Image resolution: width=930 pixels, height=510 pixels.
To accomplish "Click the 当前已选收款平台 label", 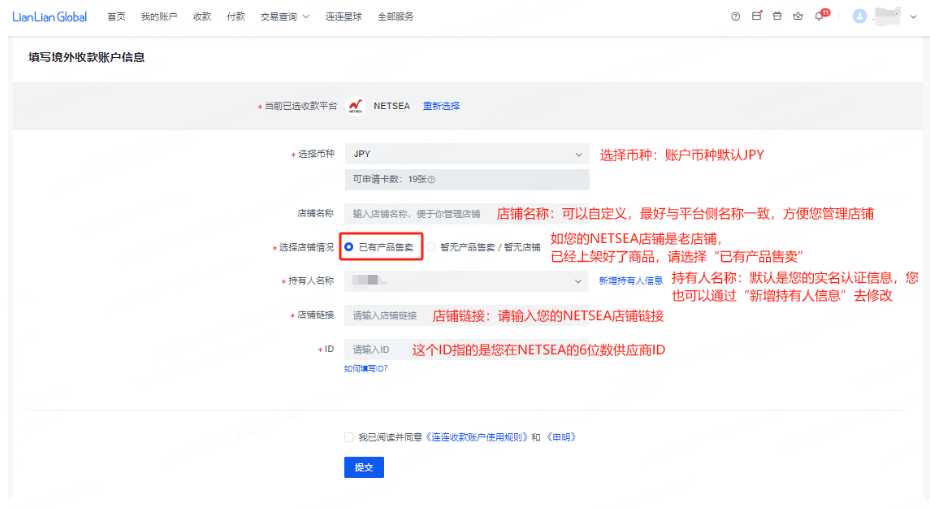I will [x=300, y=106].
